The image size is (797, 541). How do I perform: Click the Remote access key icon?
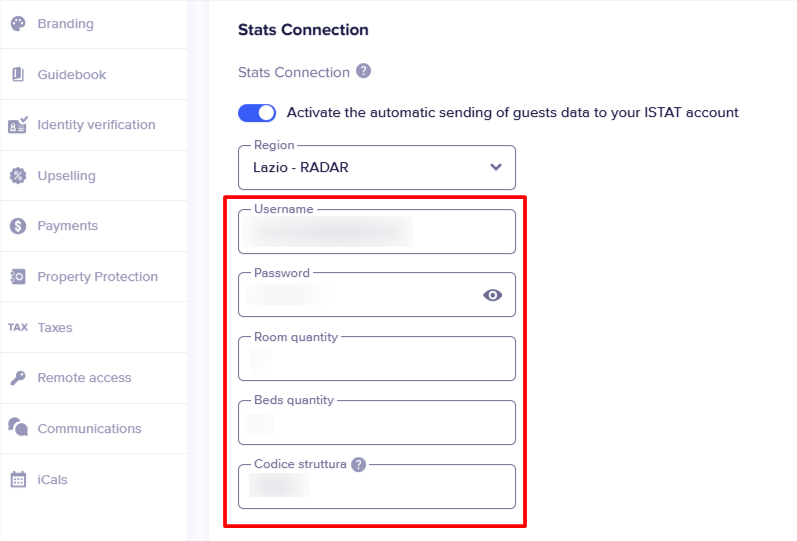point(18,378)
